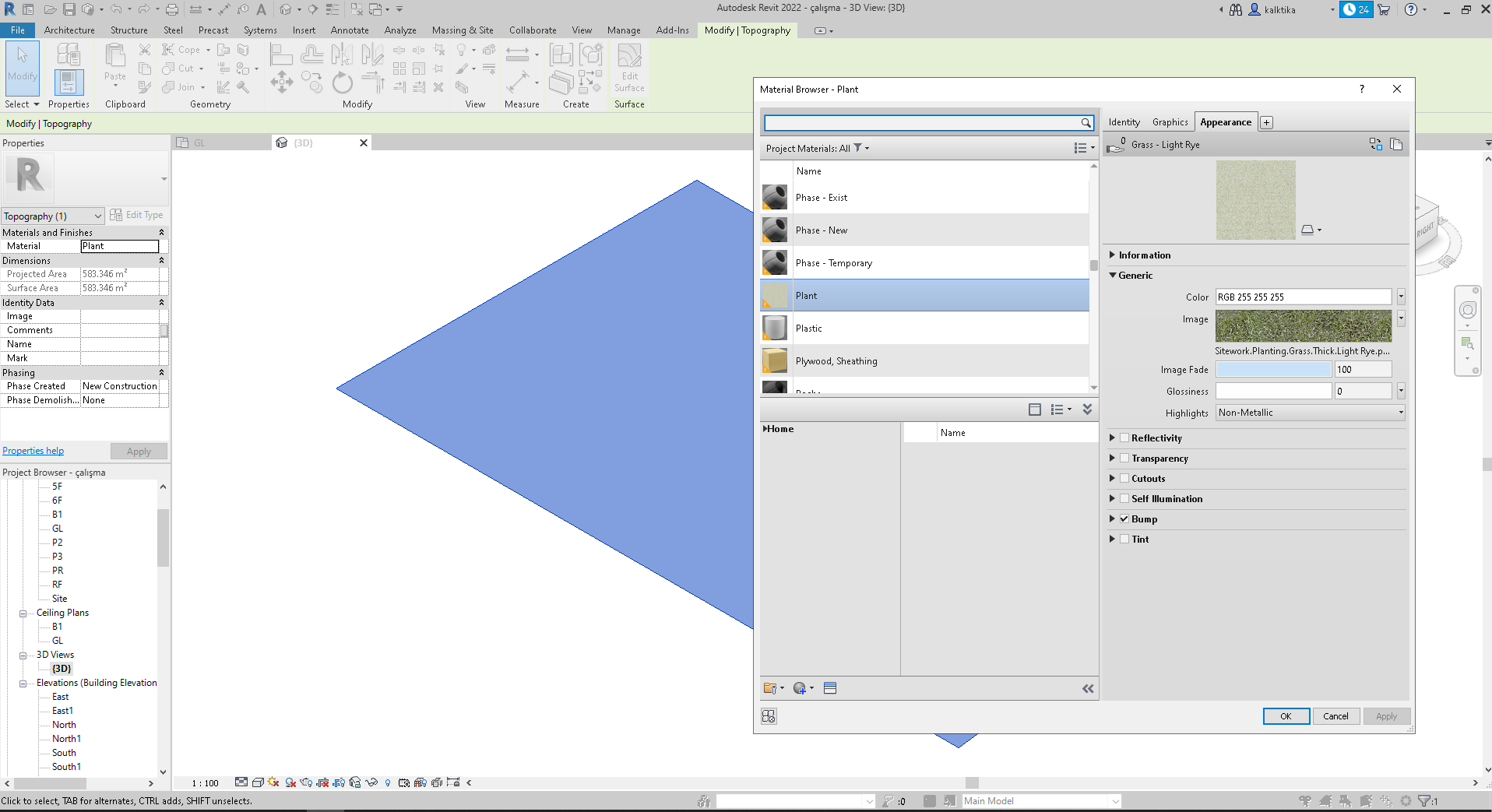Viewport: 1492px width, 812px height.
Task: Click the Edit Surface ribbon tool
Action: (x=629, y=69)
